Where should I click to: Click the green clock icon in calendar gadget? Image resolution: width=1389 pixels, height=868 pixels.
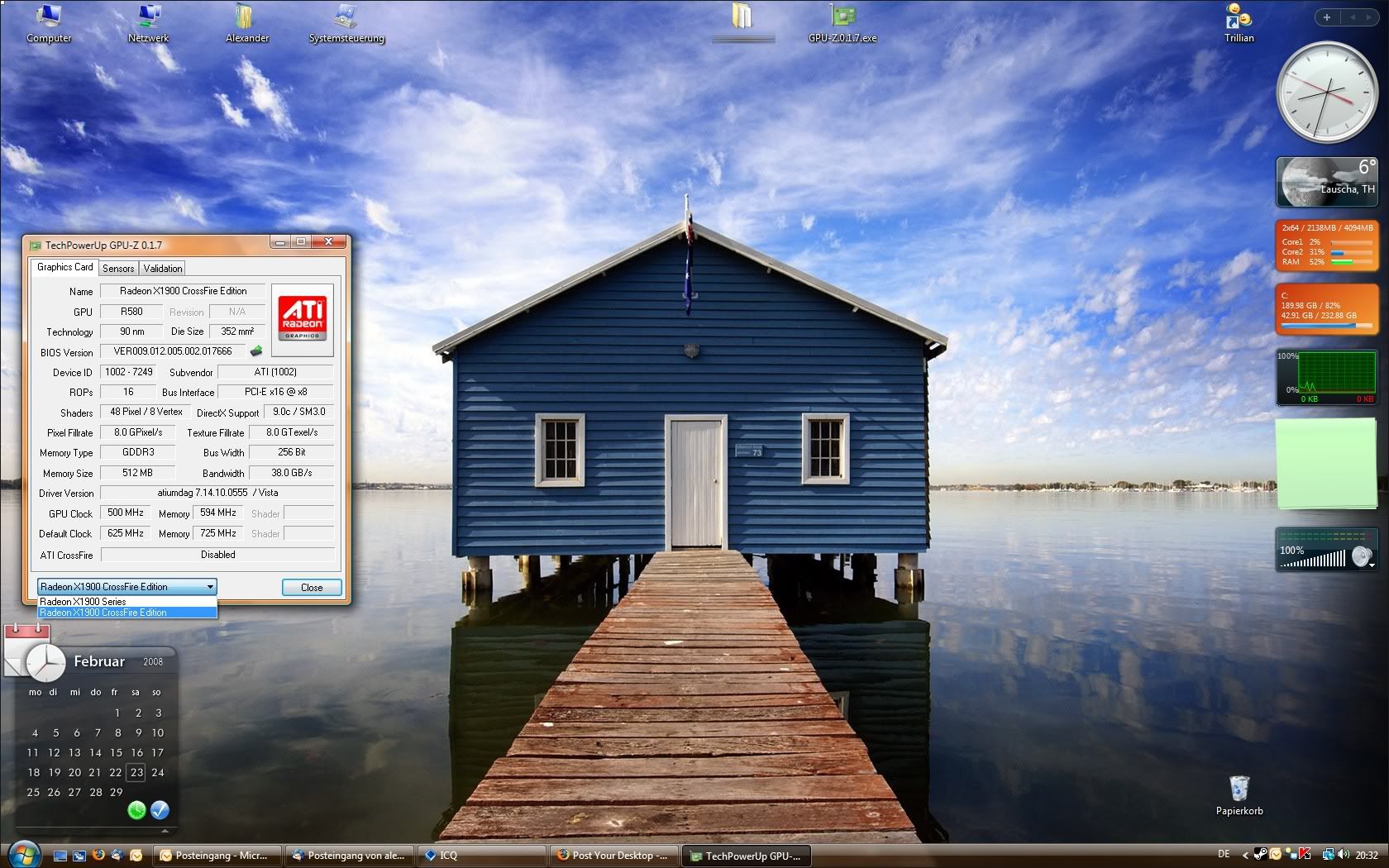136,810
